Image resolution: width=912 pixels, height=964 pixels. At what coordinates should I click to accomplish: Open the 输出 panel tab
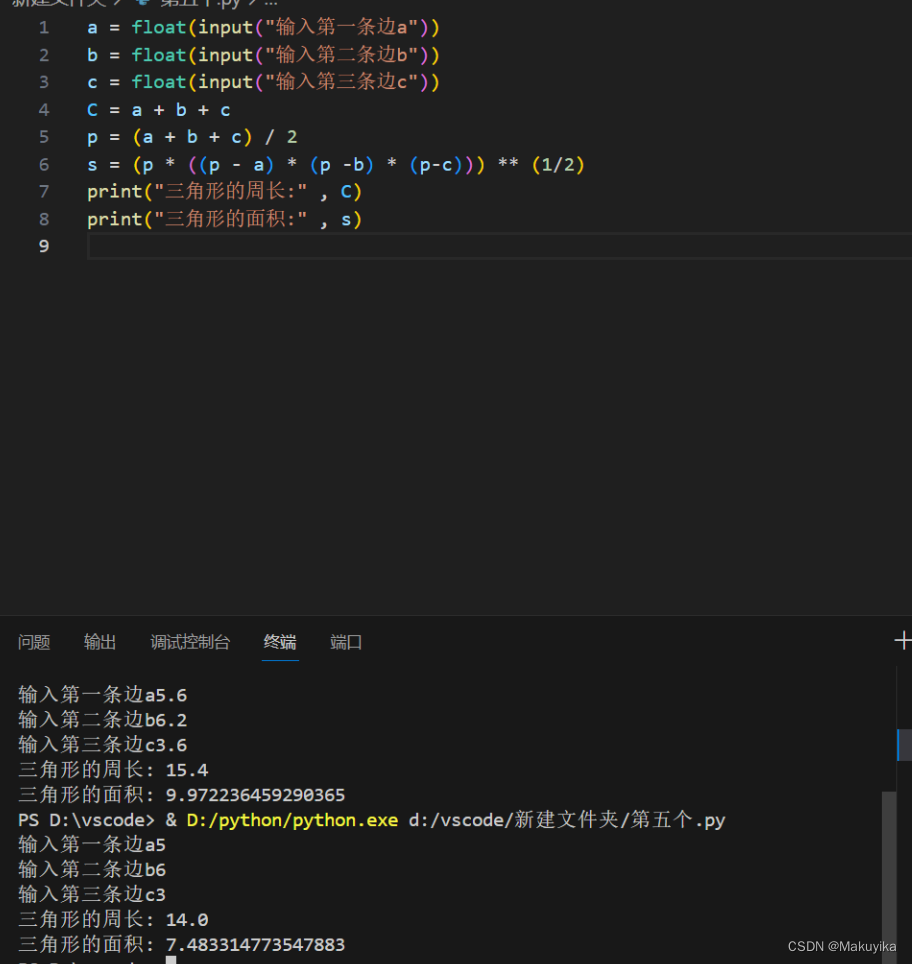[x=100, y=642]
